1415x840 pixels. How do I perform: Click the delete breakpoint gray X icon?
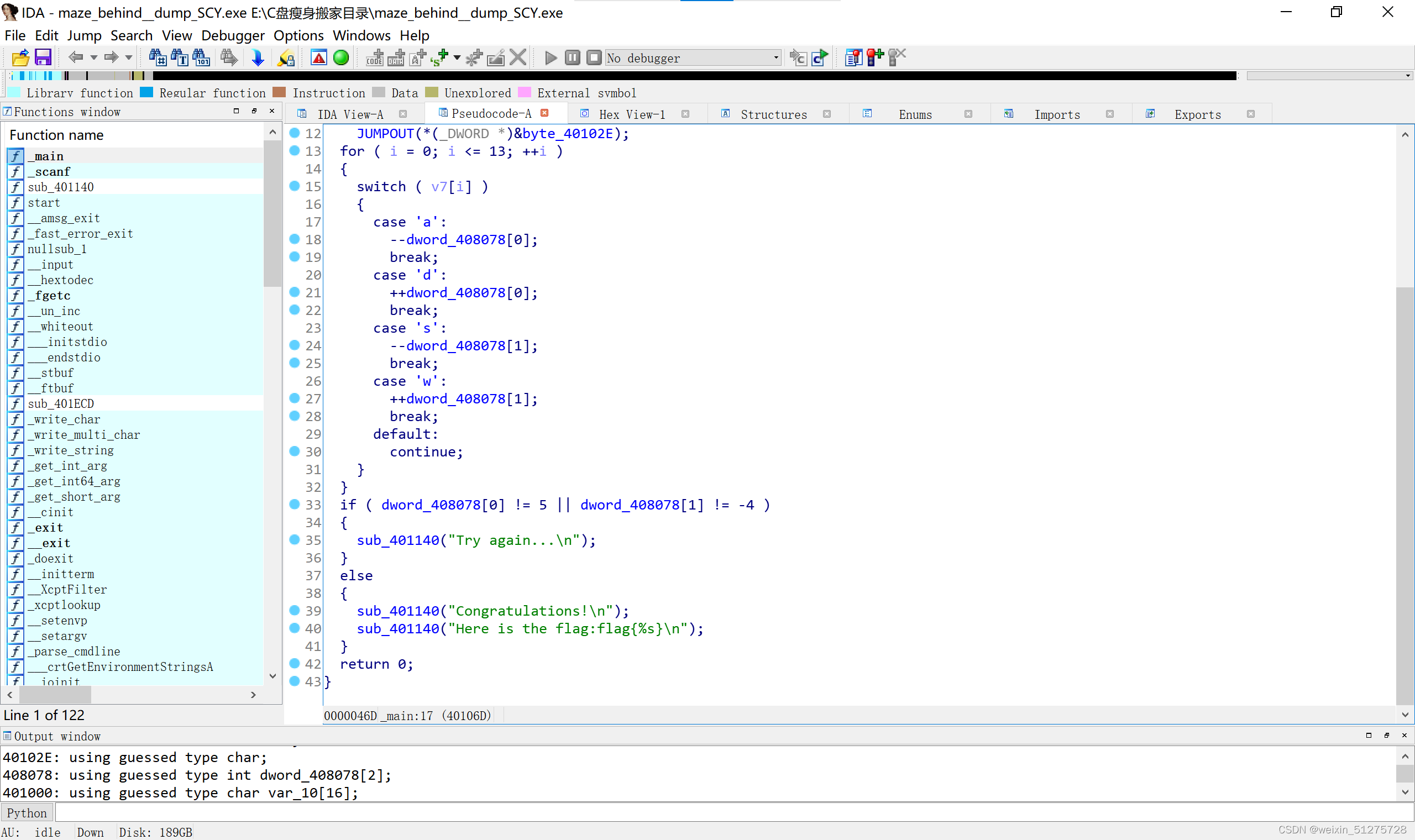click(x=897, y=57)
